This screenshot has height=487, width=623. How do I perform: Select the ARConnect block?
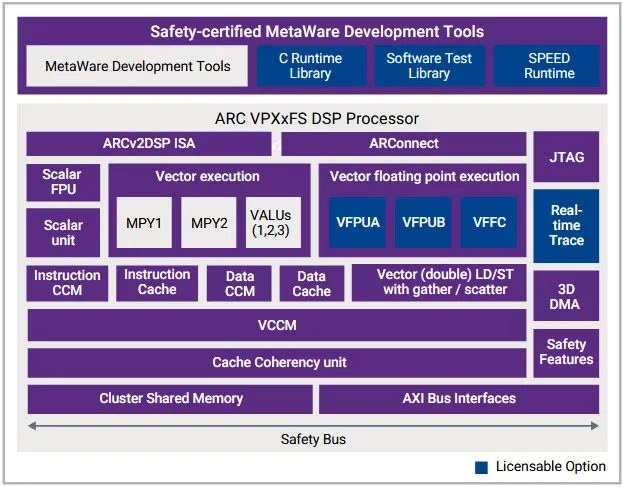403,144
